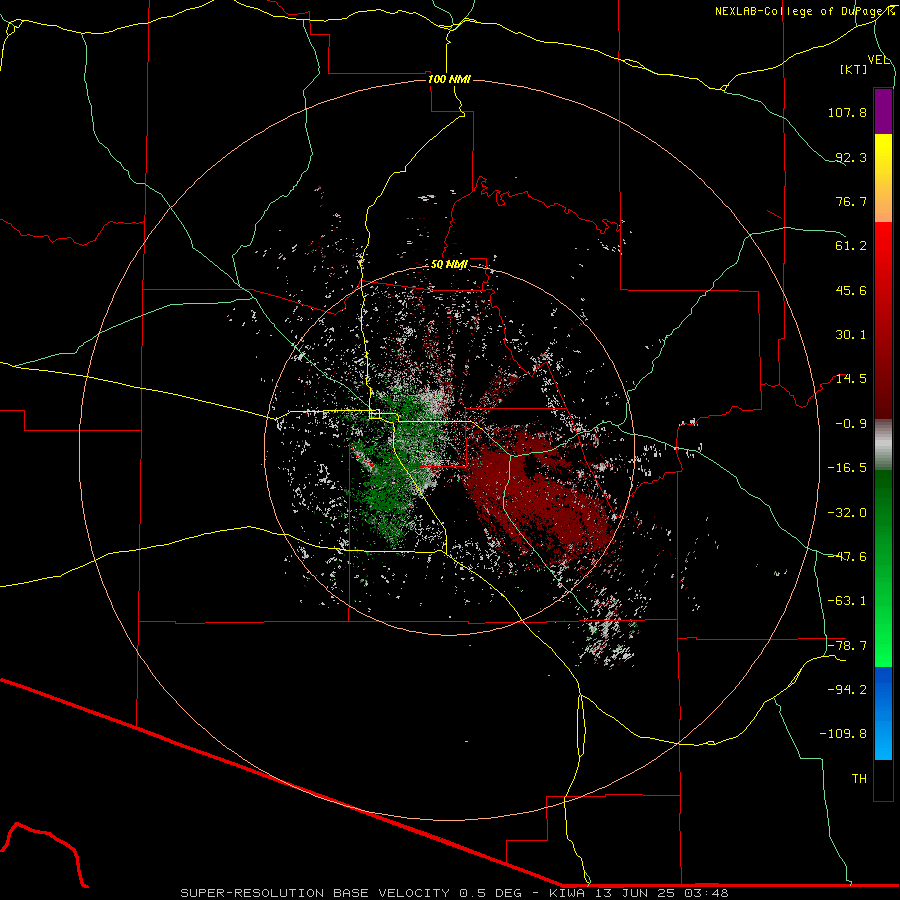900x900 pixels.
Task: Click the -0.9 value on the velocity scale
Action: point(851,424)
